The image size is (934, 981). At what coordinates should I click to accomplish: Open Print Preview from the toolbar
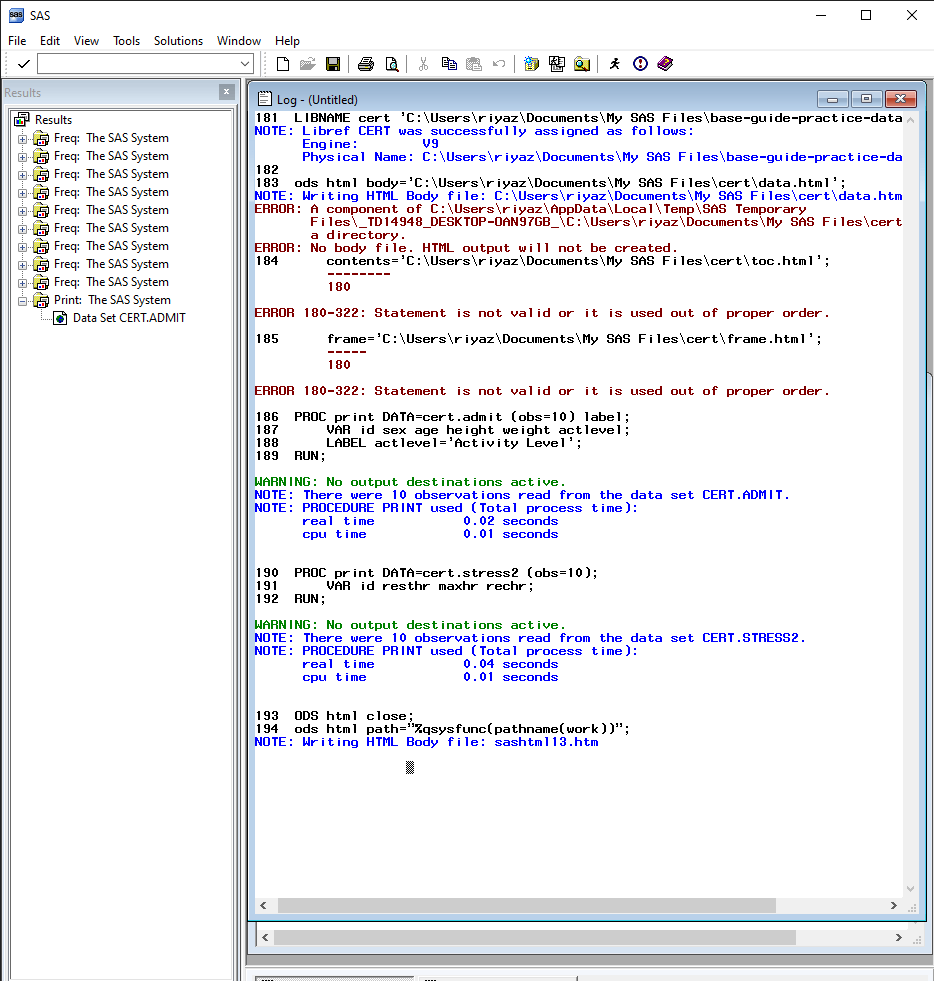[392, 64]
